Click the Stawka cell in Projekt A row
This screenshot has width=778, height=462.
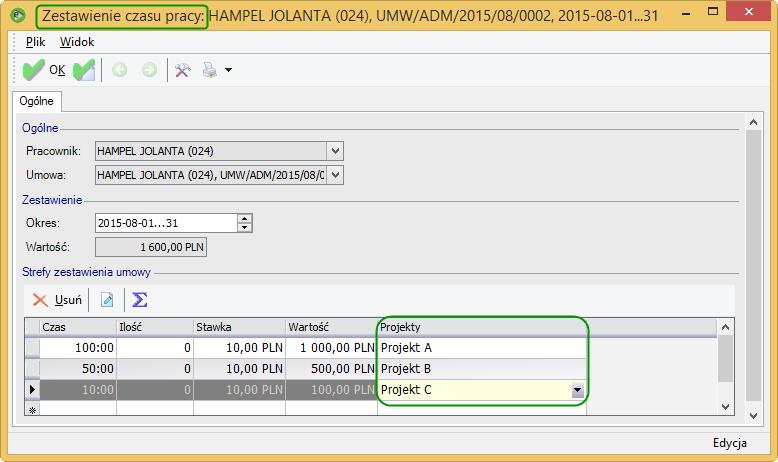240,348
